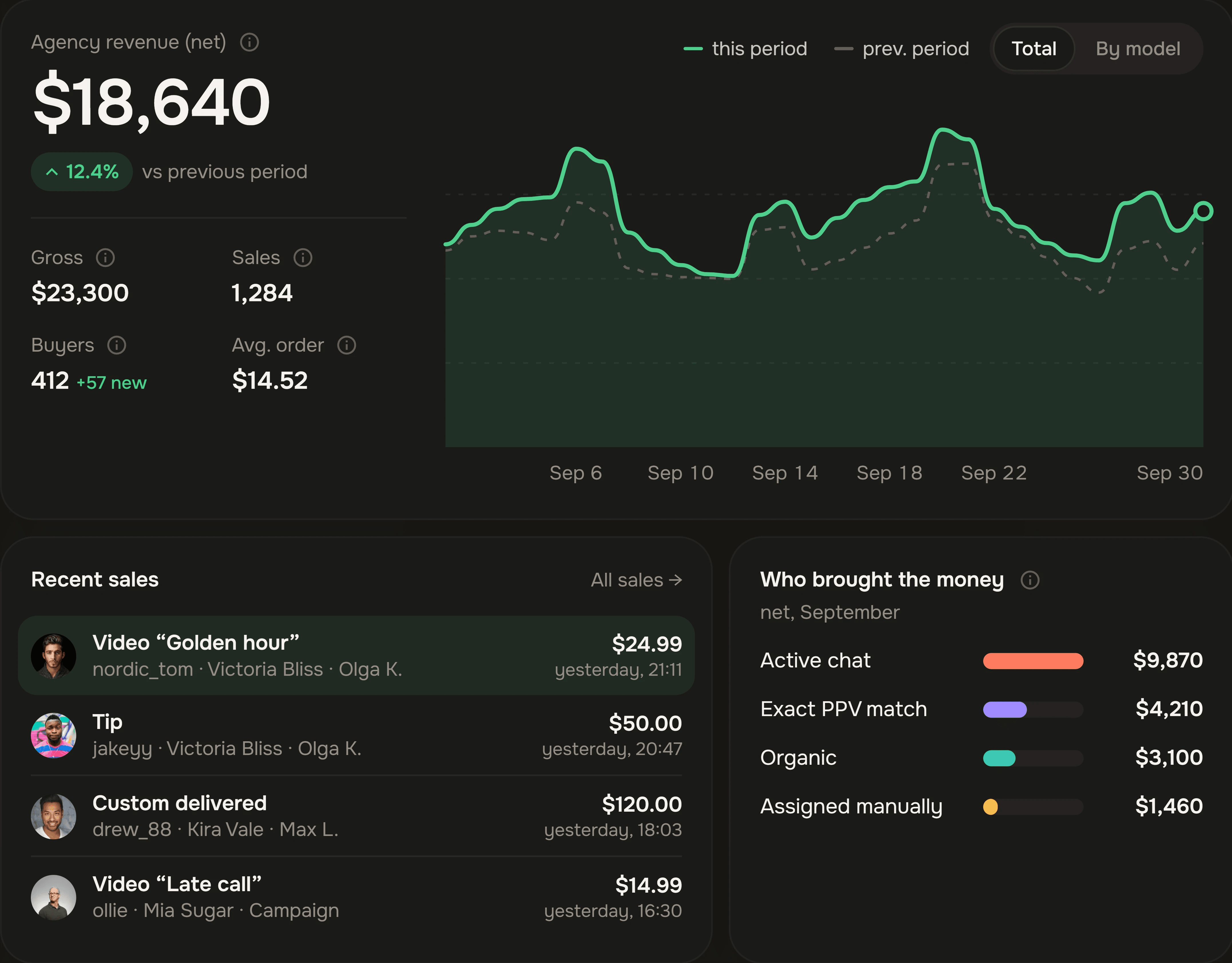Open the Video “Golden hour” sale row
1232x963 pixels.
tap(357, 655)
